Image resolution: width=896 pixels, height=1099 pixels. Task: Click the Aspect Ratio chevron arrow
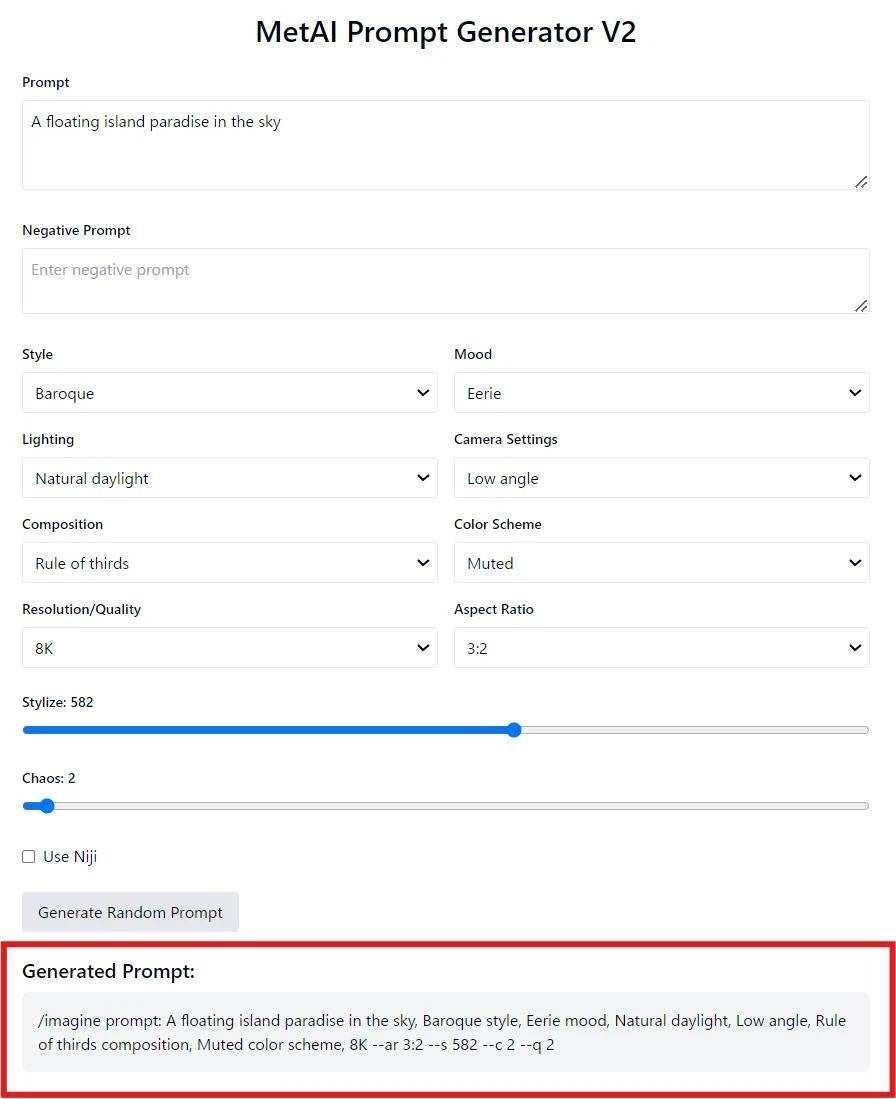coord(855,648)
